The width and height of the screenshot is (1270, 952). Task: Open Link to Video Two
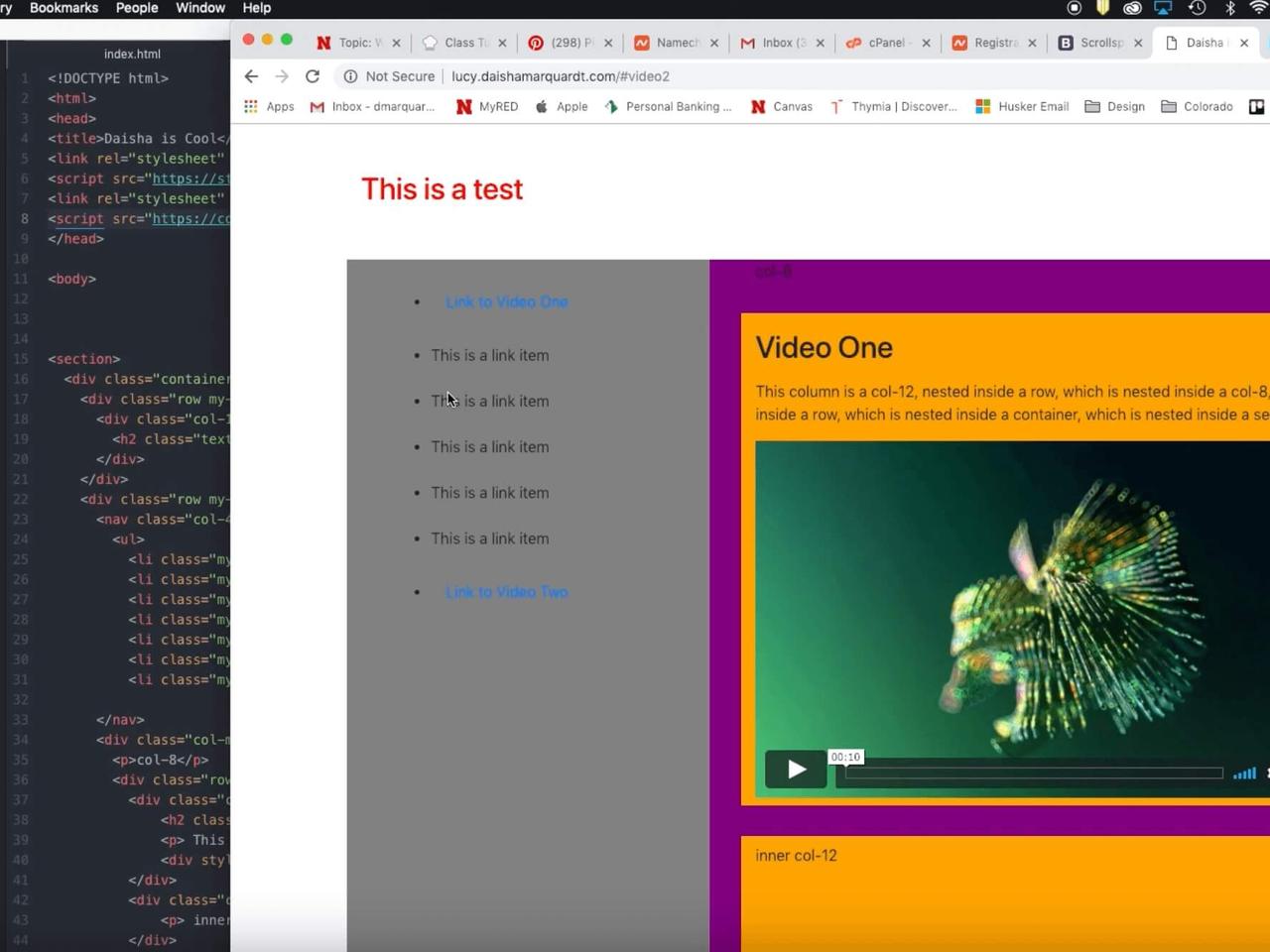point(506,592)
